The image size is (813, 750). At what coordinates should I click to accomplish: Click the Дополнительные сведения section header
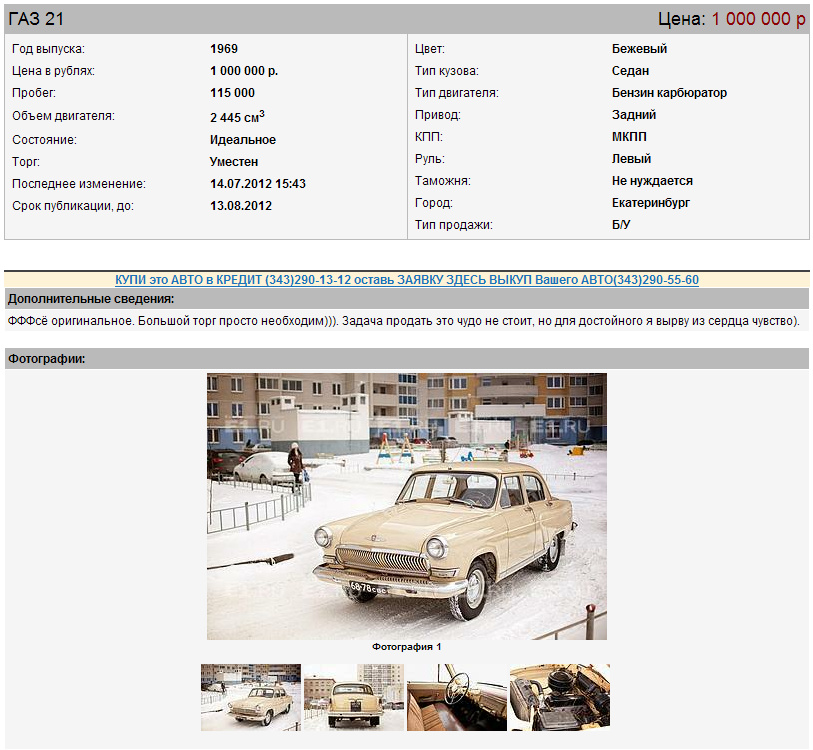point(91,299)
